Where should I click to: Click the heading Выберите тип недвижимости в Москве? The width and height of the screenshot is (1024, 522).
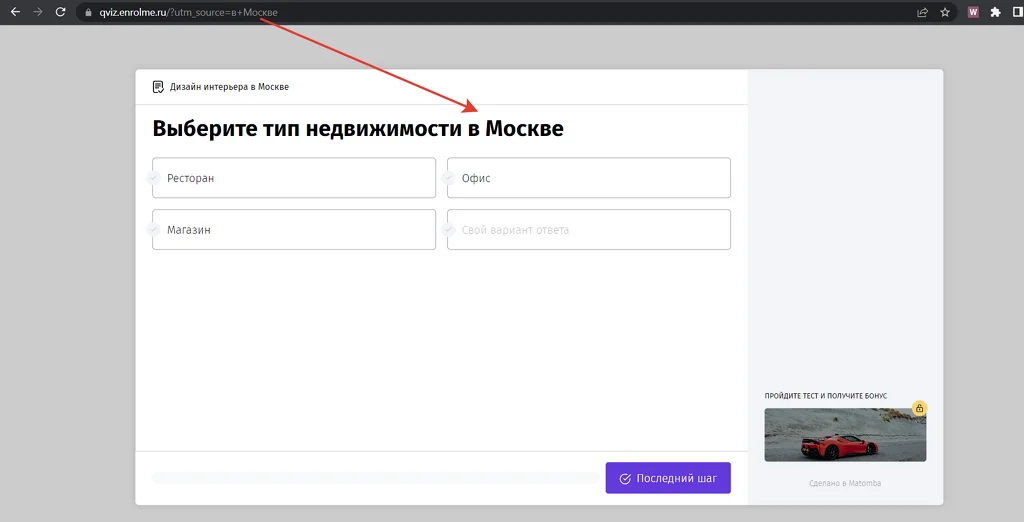[358, 128]
